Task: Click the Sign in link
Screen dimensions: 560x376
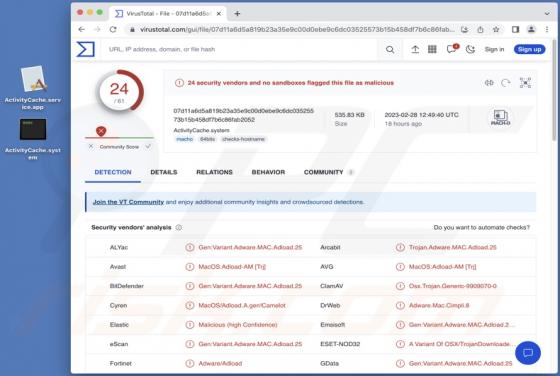Action: tap(494, 49)
